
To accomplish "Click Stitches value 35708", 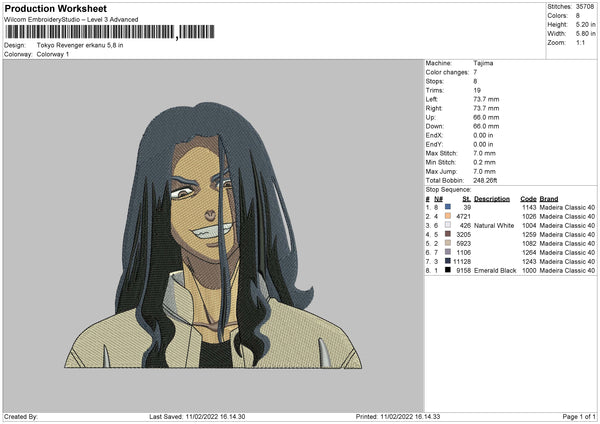I will point(585,7).
